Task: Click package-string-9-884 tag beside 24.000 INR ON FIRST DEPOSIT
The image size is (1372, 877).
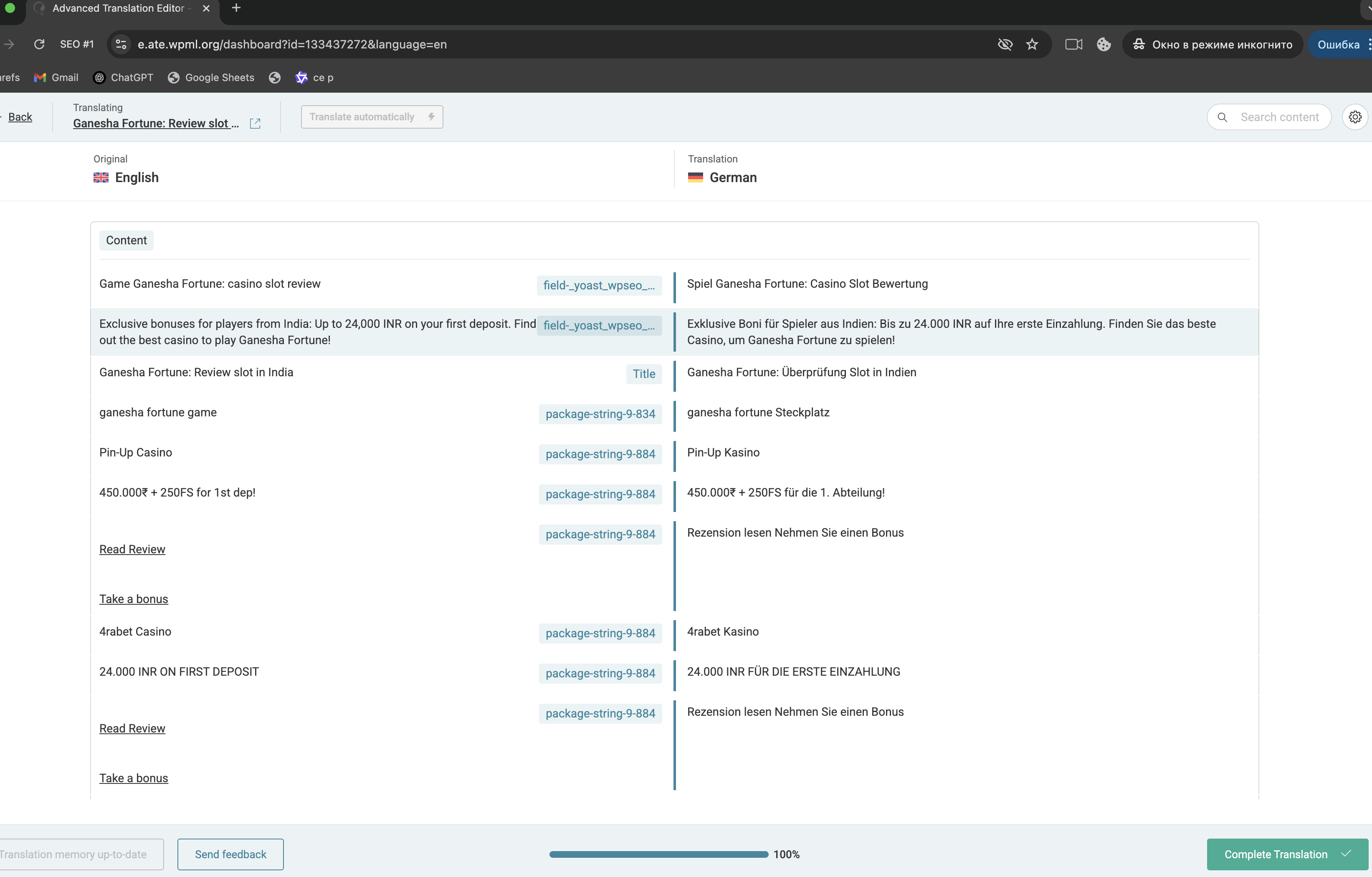Action: (x=600, y=673)
